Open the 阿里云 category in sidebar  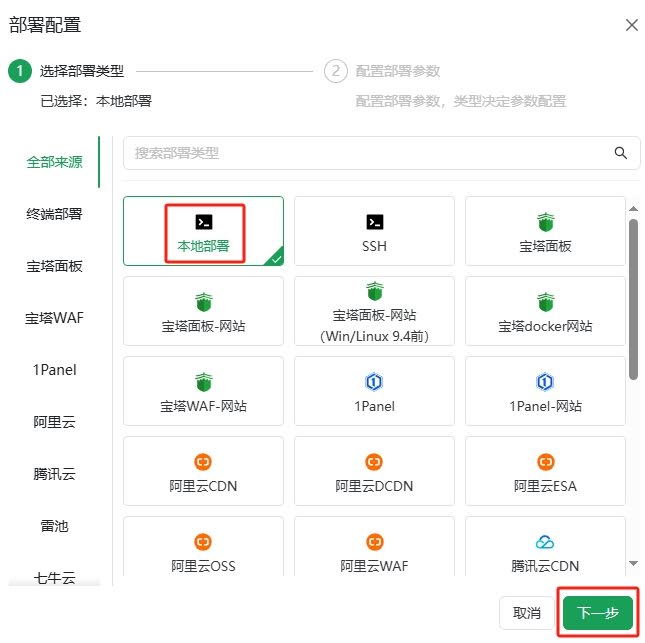click(55, 422)
